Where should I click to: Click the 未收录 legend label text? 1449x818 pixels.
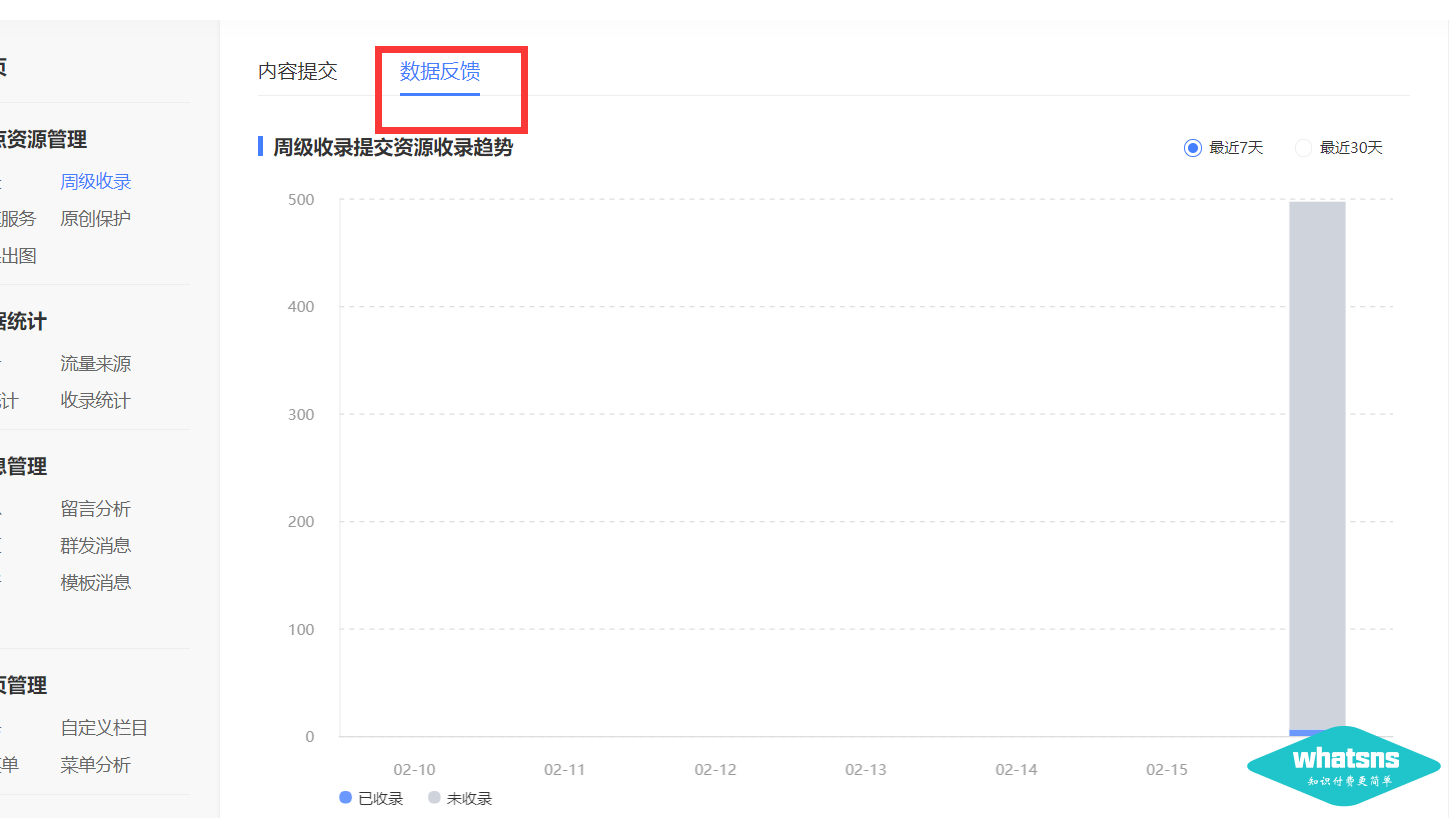[469, 798]
